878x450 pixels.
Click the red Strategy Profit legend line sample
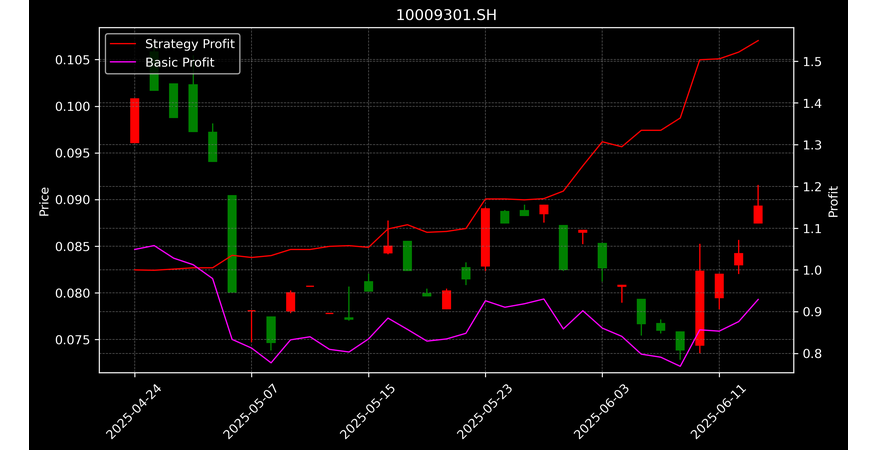pyautogui.click(x=123, y=44)
